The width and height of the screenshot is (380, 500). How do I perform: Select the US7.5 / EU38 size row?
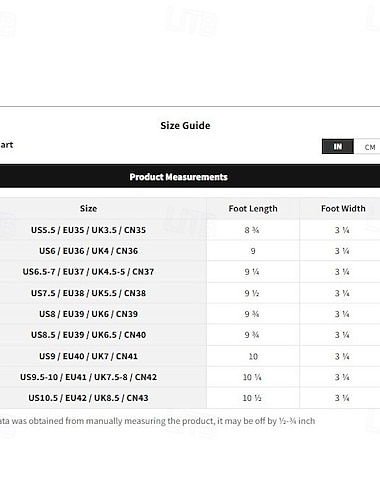190,293
